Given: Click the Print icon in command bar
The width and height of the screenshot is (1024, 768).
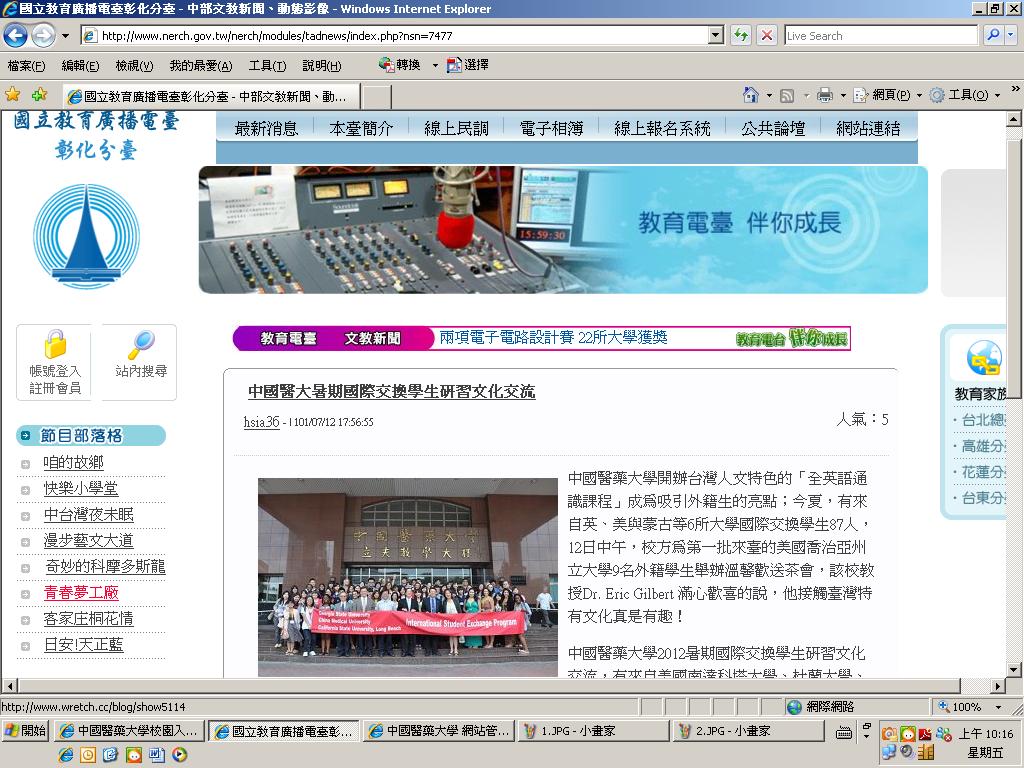Looking at the screenshot, I should pos(825,95).
